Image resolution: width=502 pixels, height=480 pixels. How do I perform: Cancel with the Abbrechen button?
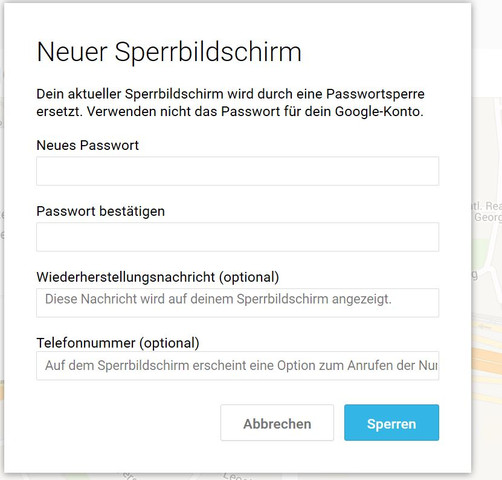(277, 423)
